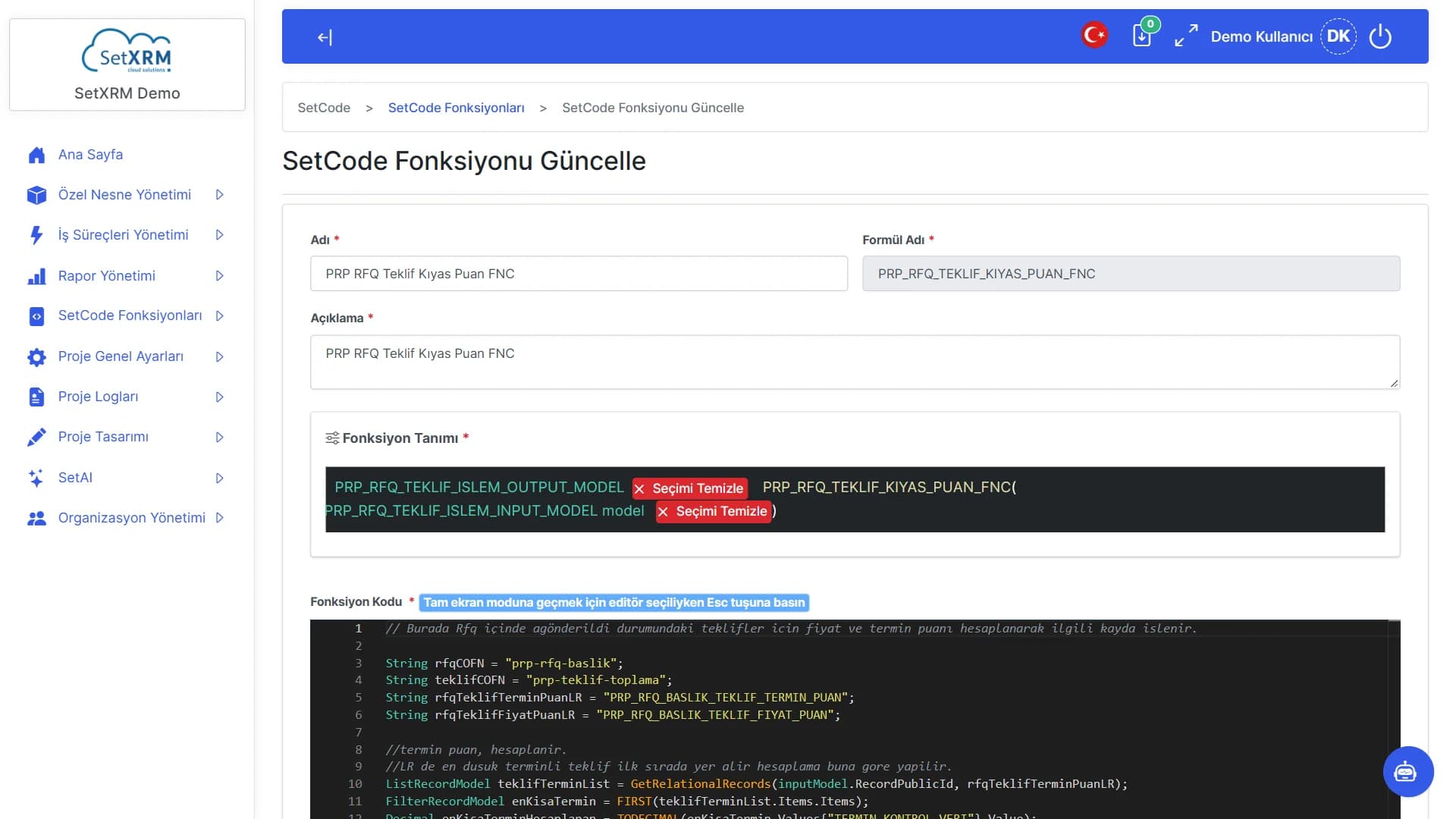1456x819 pixels.
Task: Open DK user avatar menu
Action: (x=1338, y=36)
